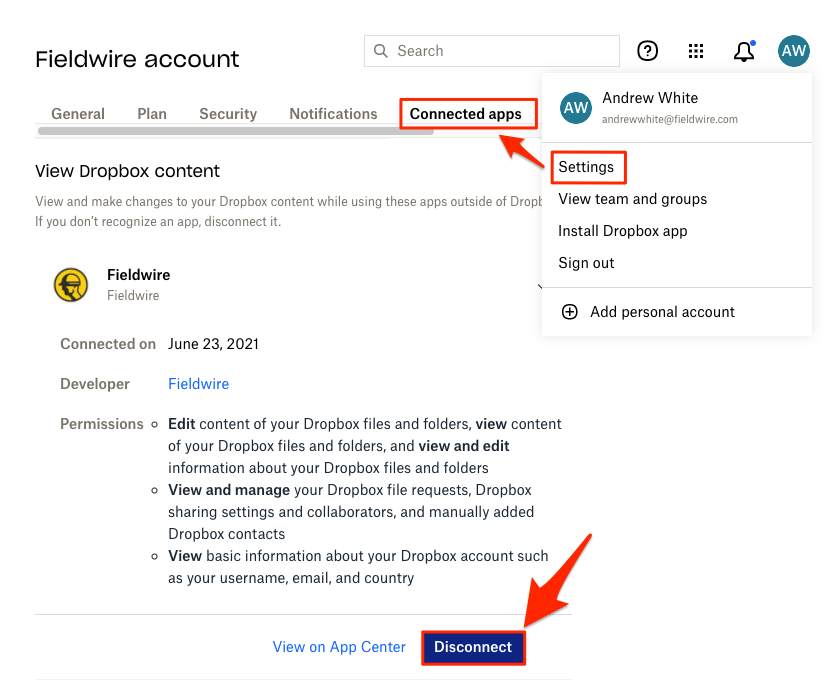Select the Notifications tab

pyautogui.click(x=333, y=113)
